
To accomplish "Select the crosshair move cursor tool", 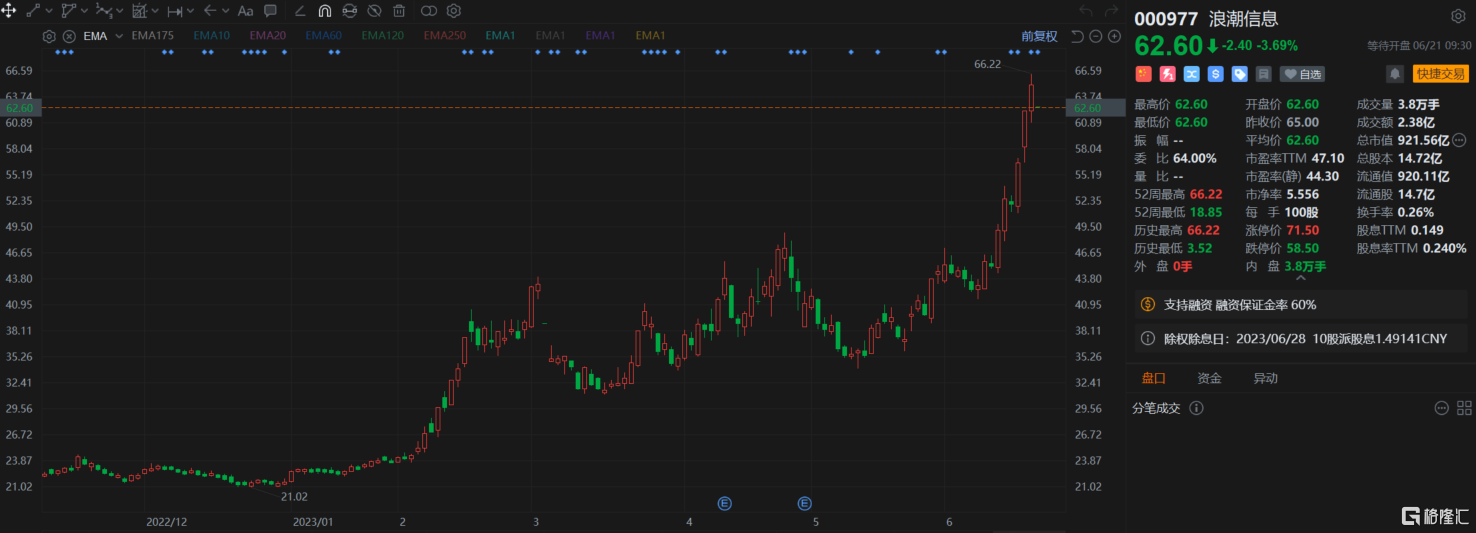I will tap(9, 11).
